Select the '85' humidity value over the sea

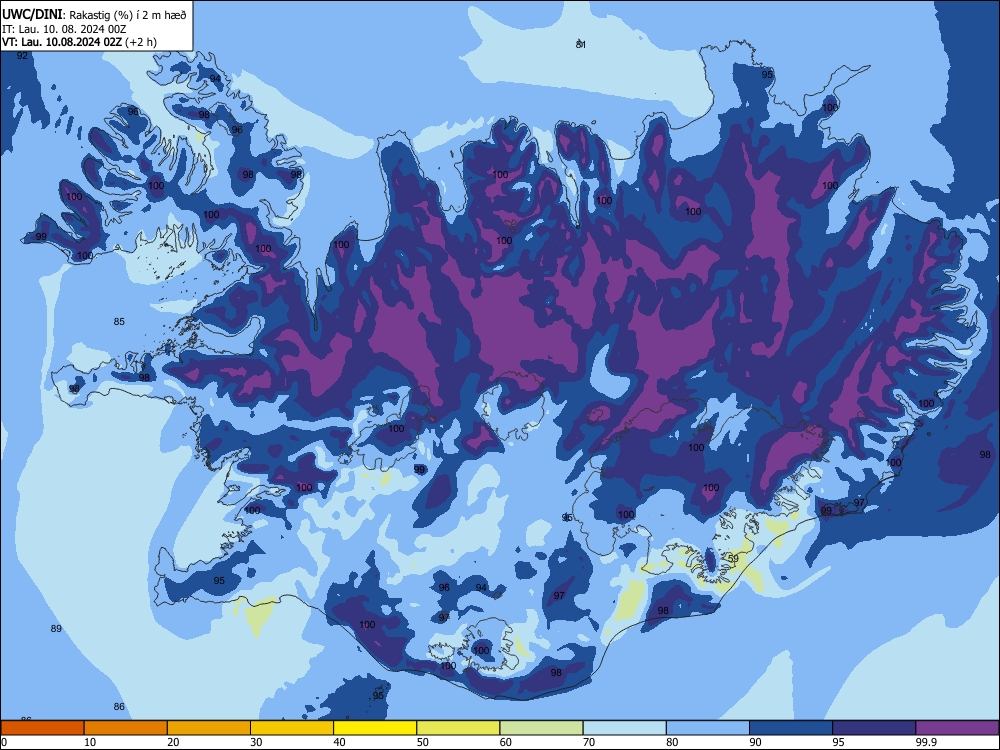[119, 321]
